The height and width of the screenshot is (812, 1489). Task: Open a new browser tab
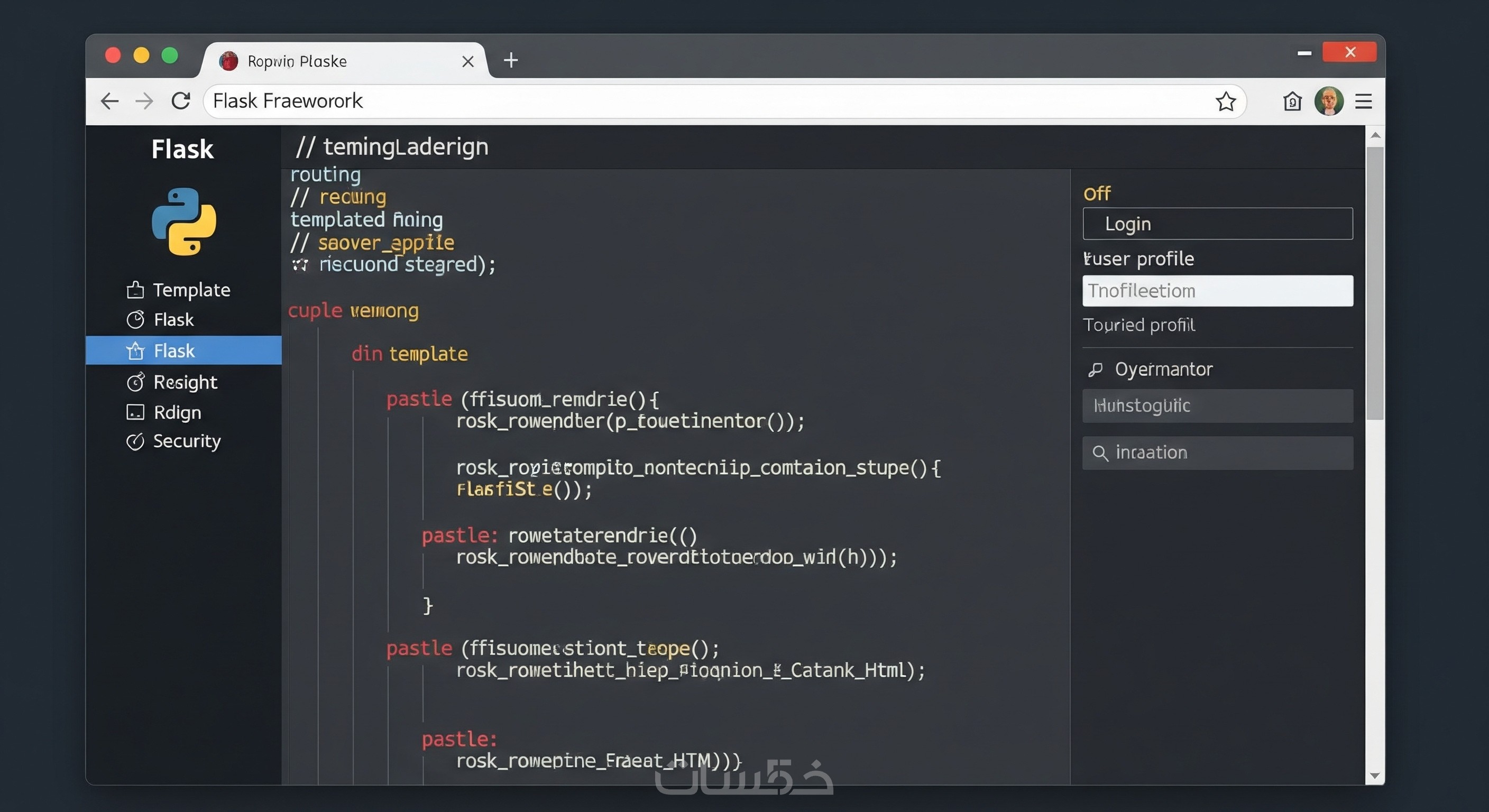pyautogui.click(x=510, y=60)
